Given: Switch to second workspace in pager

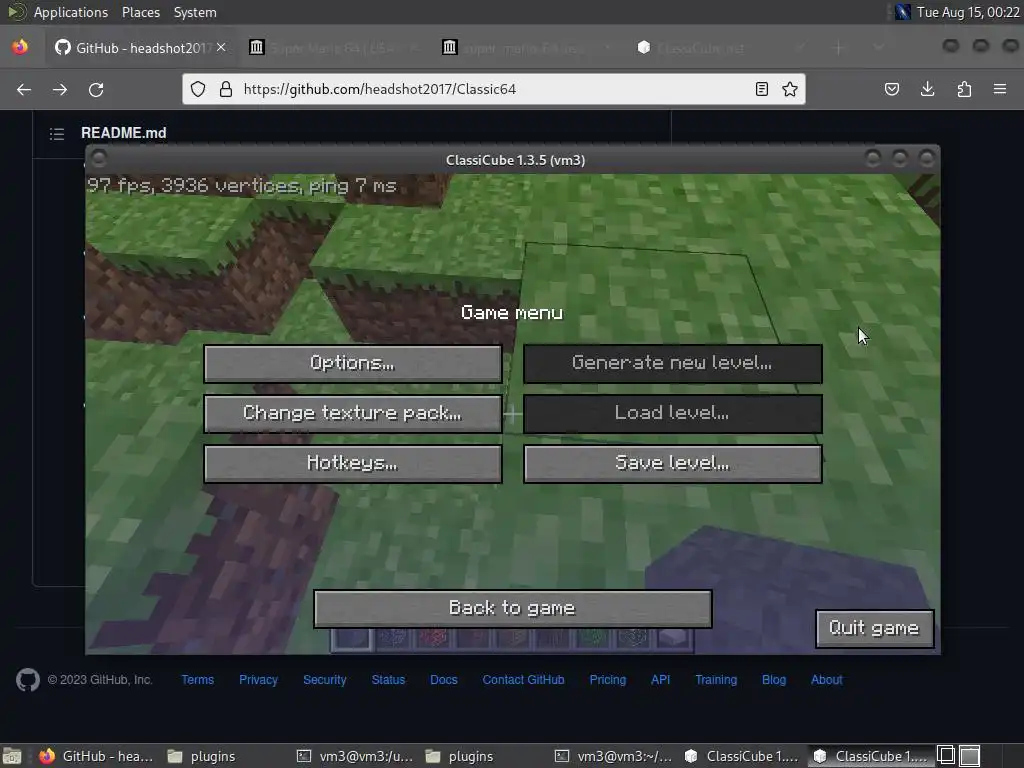Looking at the screenshot, I should point(970,756).
